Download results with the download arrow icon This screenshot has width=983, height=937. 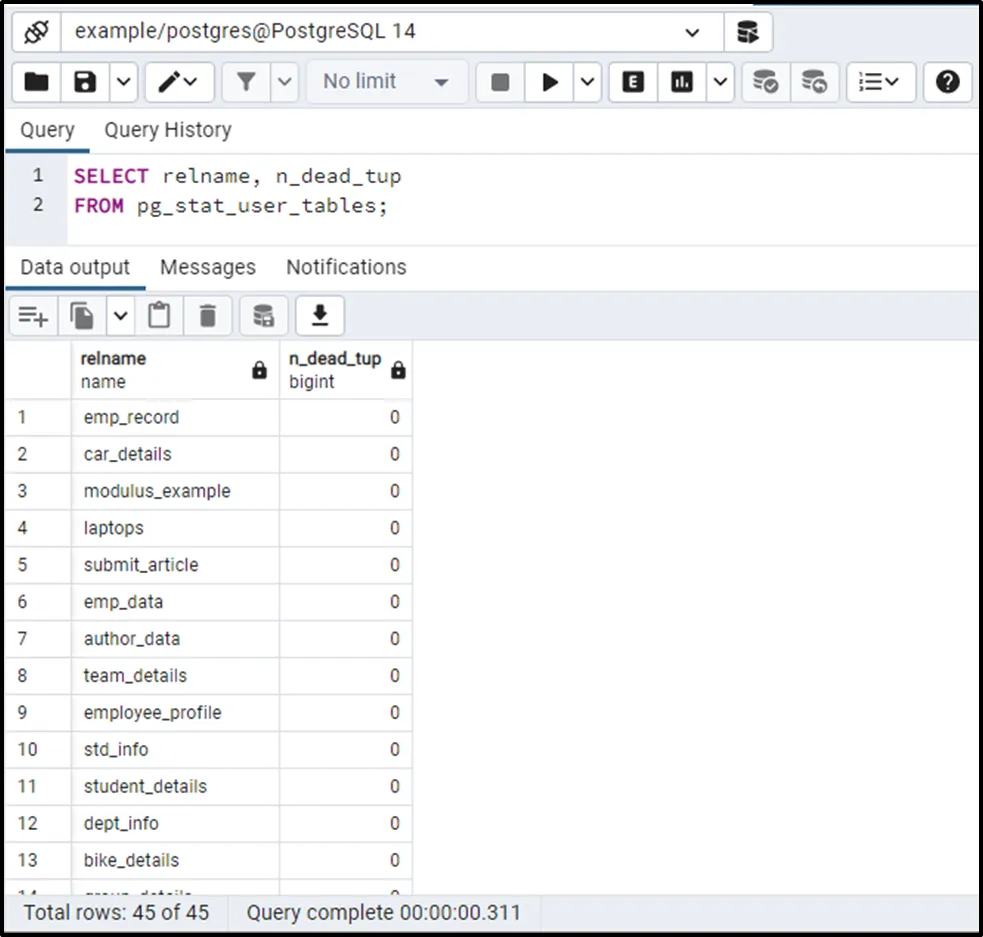[320, 316]
